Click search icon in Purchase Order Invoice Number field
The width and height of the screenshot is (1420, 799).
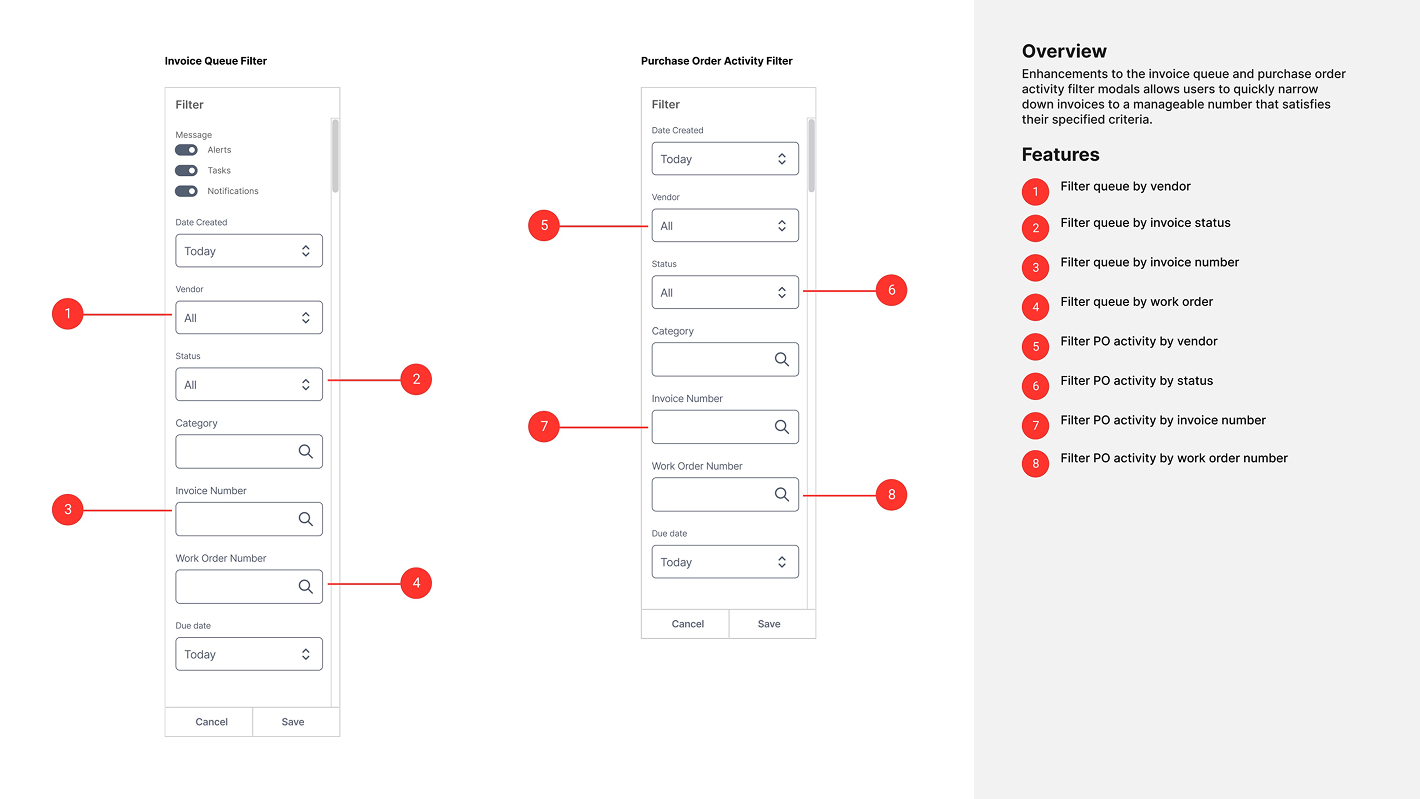(782, 427)
